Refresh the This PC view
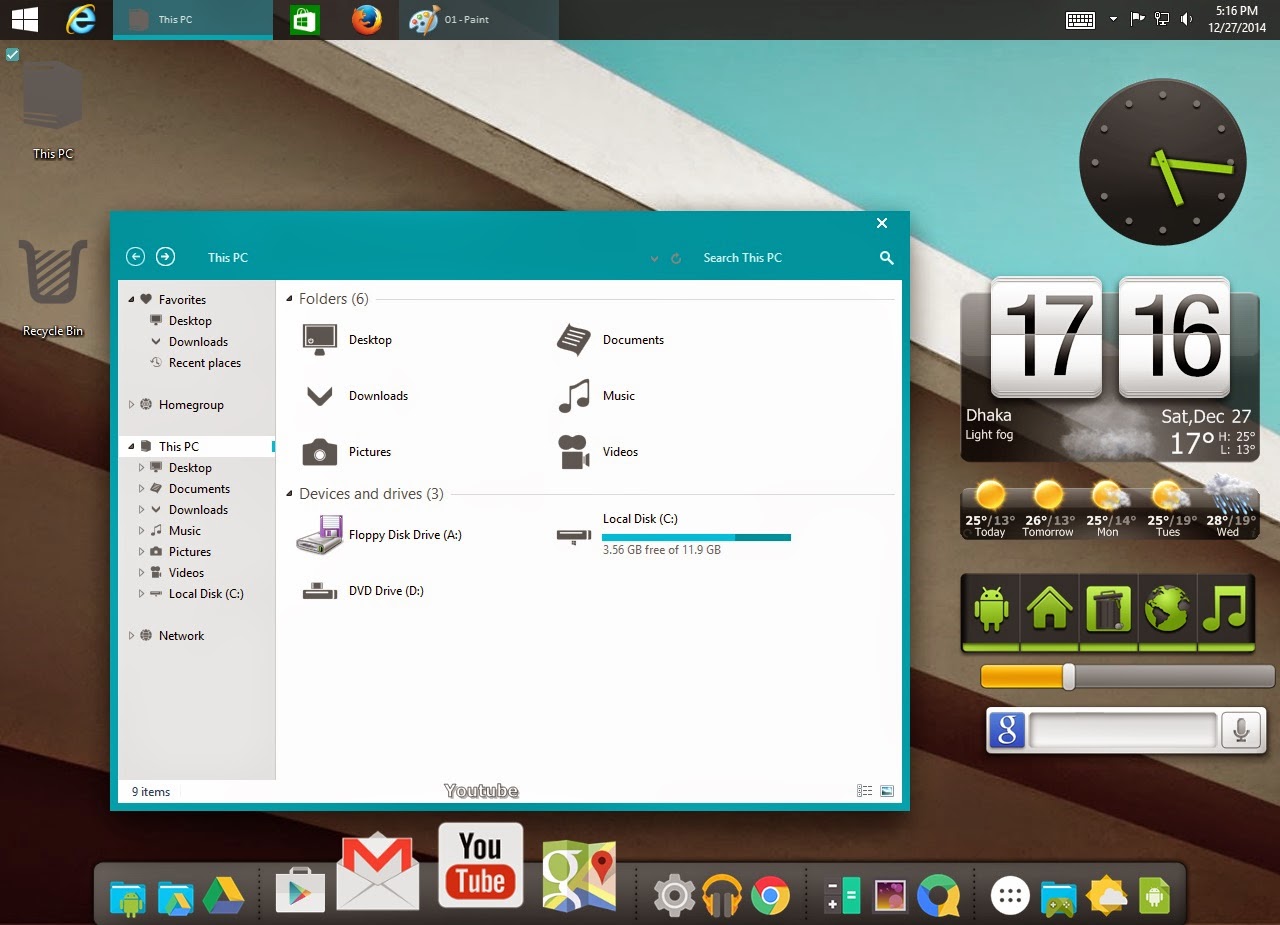Image resolution: width=1280 pixels, height=925 pixels. (x=676, y=258)
